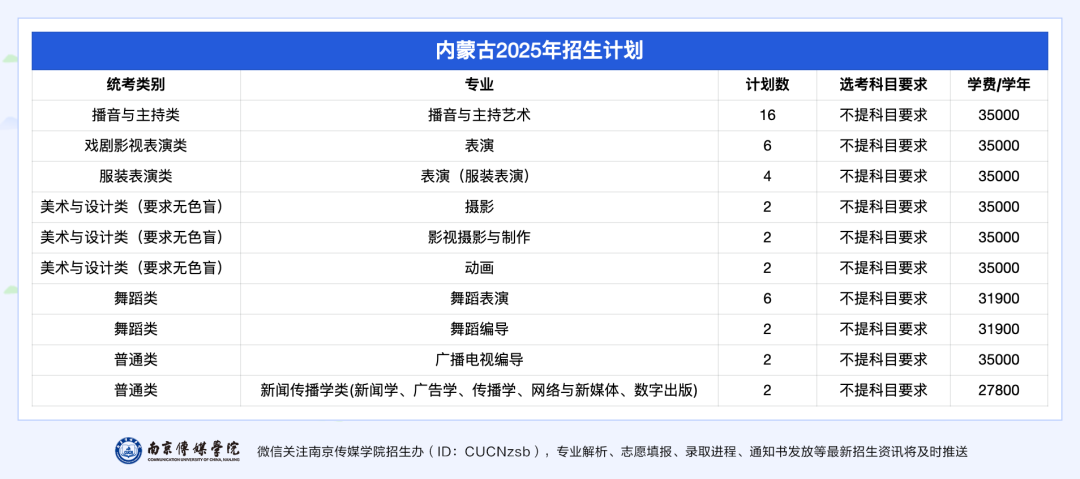The height and width of the screenshot is (479, 1080).
Task: Click 舞蹈类 category in the 舞蹈表演 row
Action: pos(136,298)
